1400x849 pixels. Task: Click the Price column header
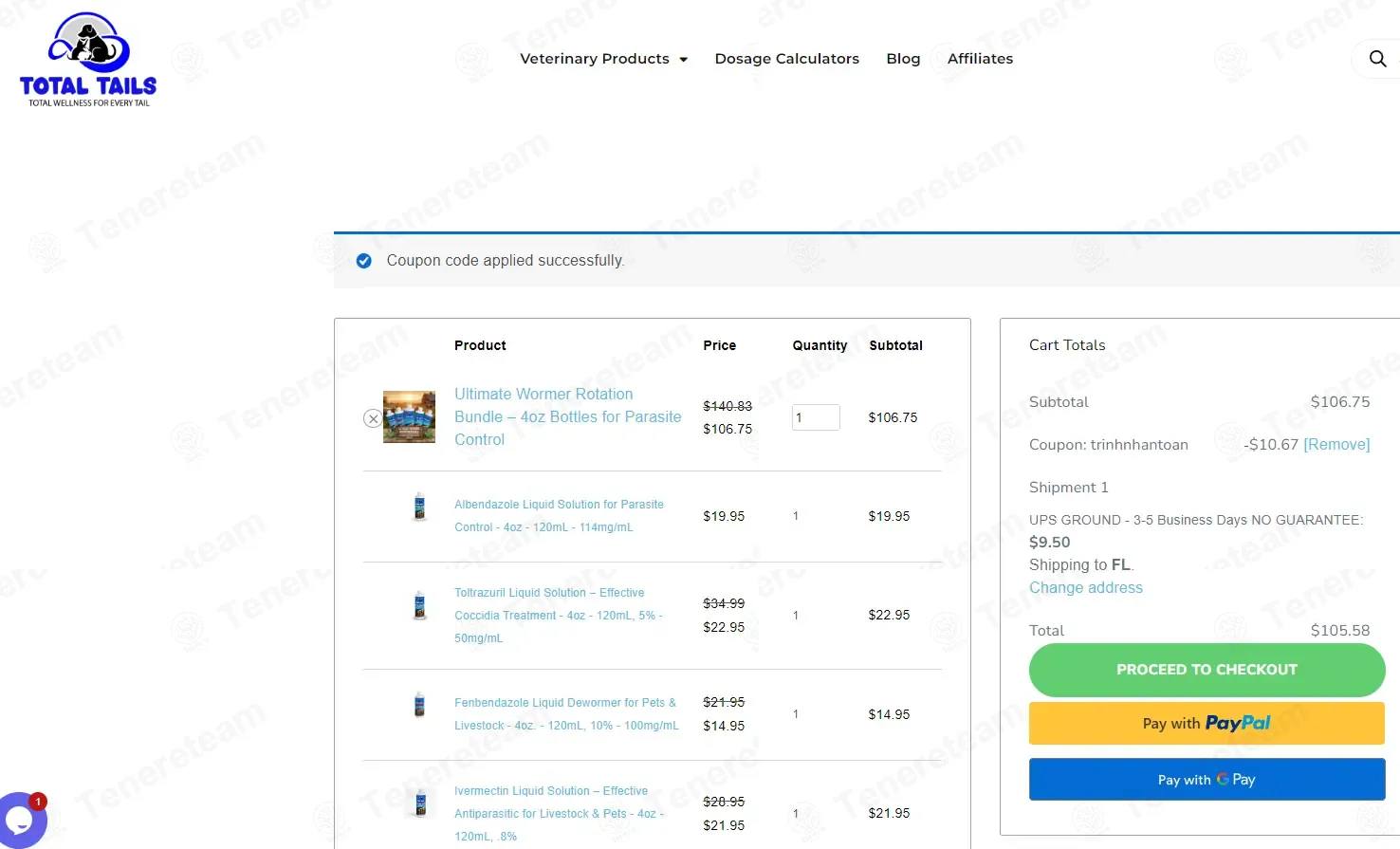click(719, 345)
